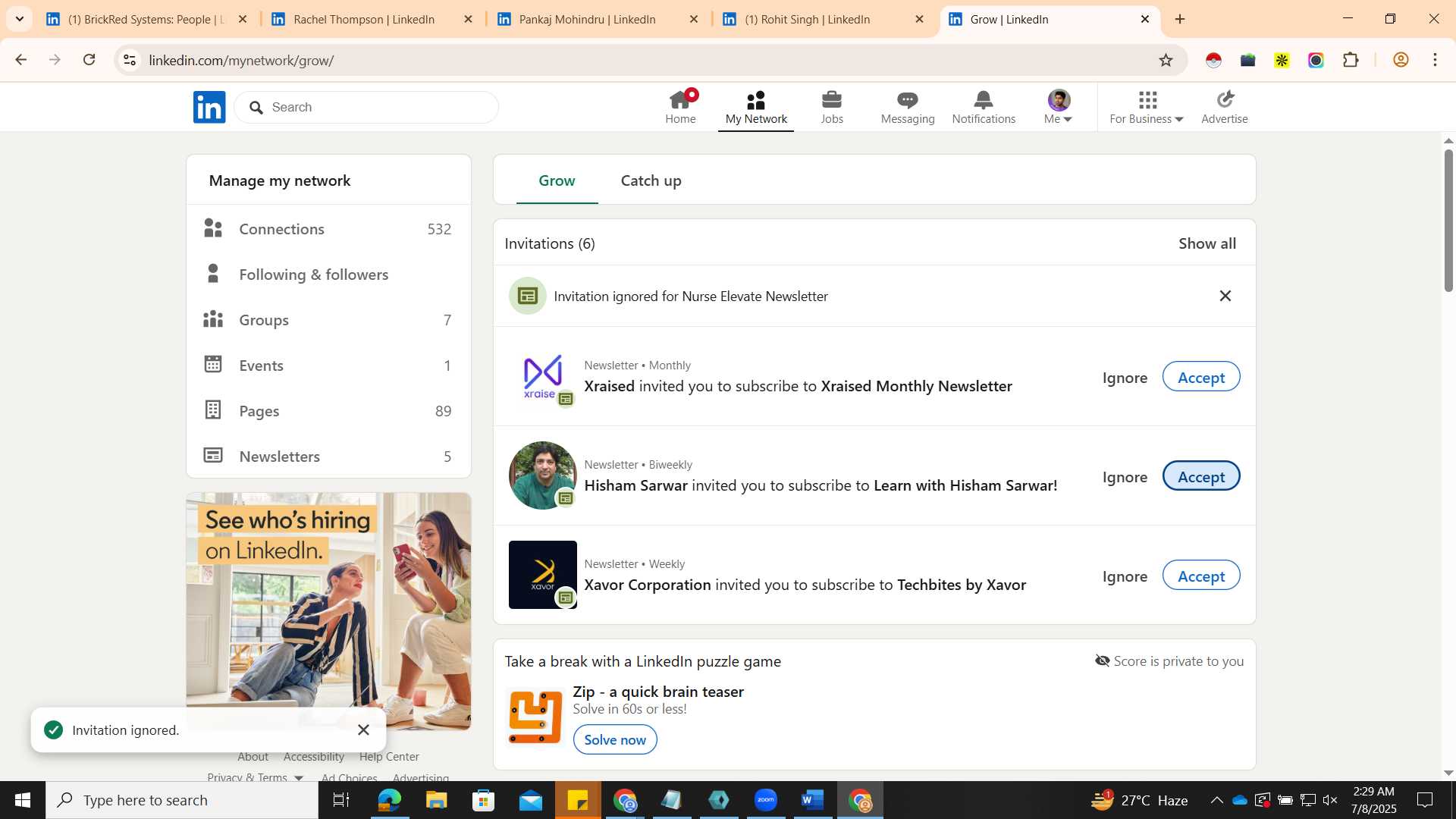The image size is (1456, 819).
Task: Open Messaging chat icon
Action: (x=908, y=107)
